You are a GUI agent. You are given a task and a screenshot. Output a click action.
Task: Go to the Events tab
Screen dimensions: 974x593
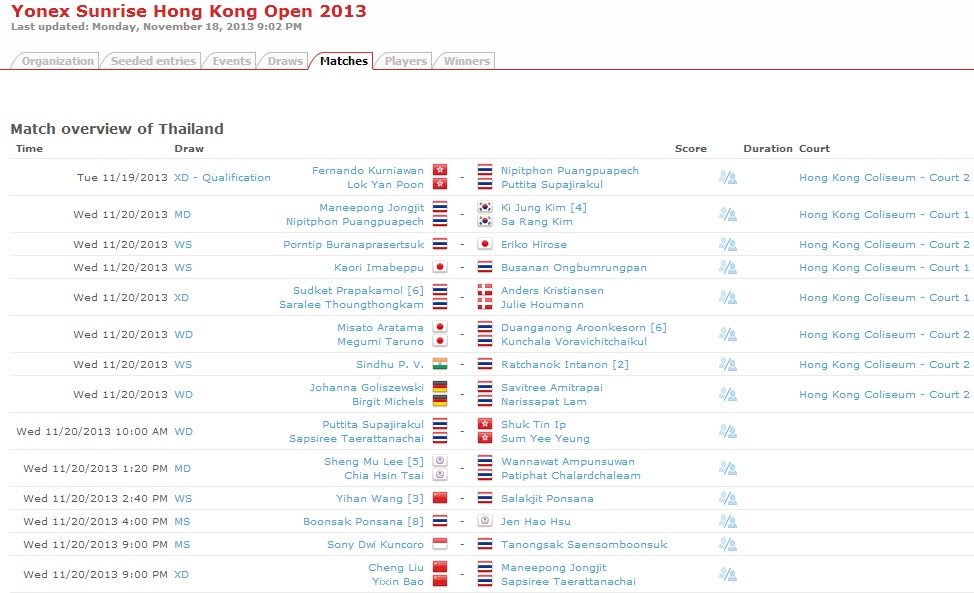pos(231,61)
